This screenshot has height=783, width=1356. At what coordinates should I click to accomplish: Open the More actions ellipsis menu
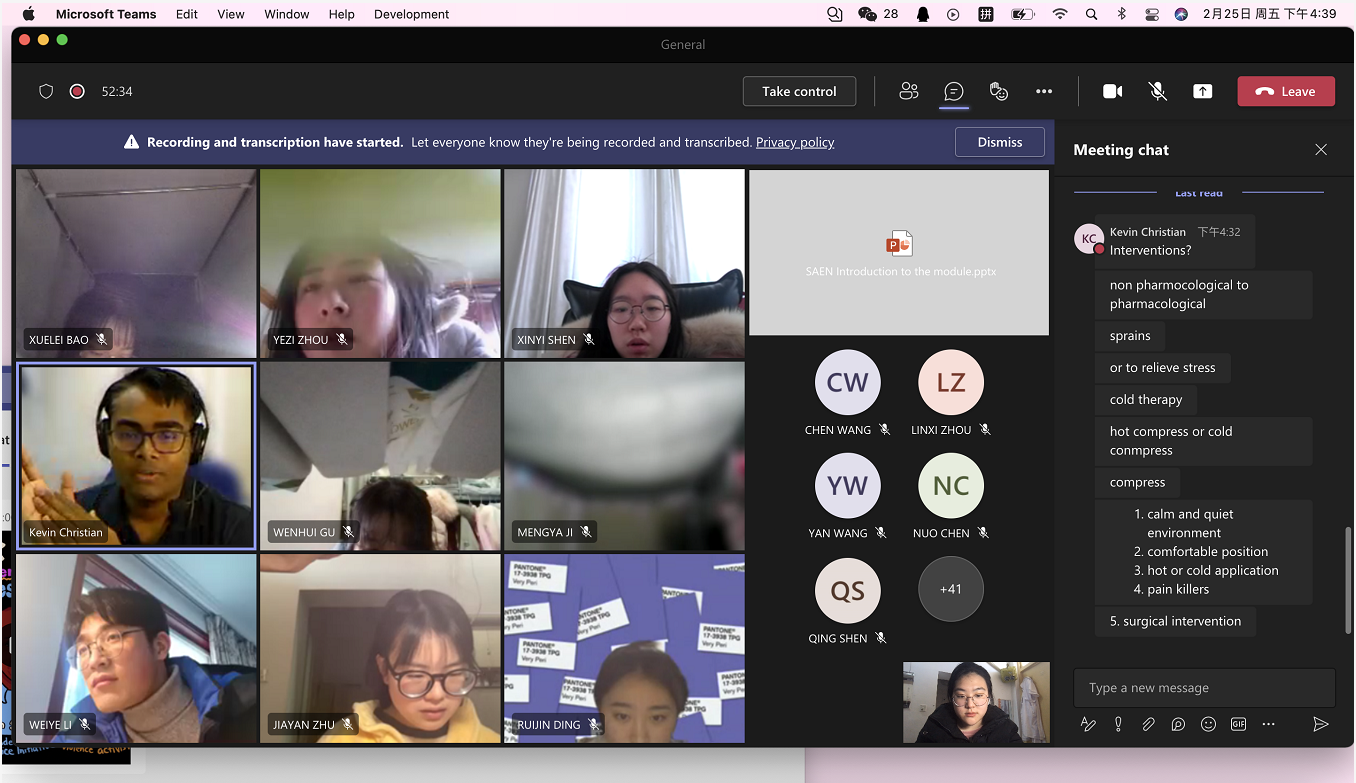[1044, 91]
